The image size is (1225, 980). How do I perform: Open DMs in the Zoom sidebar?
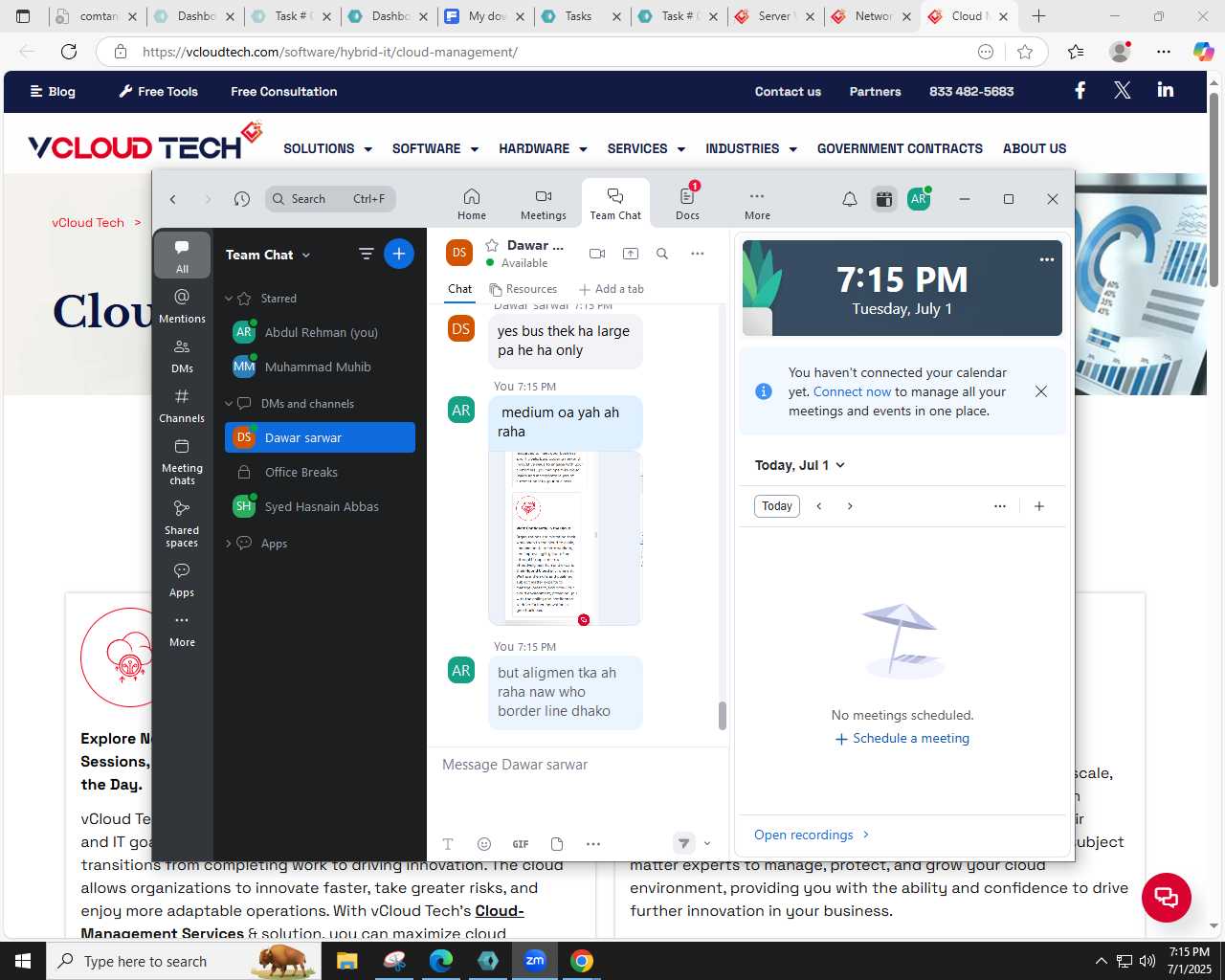182,355
